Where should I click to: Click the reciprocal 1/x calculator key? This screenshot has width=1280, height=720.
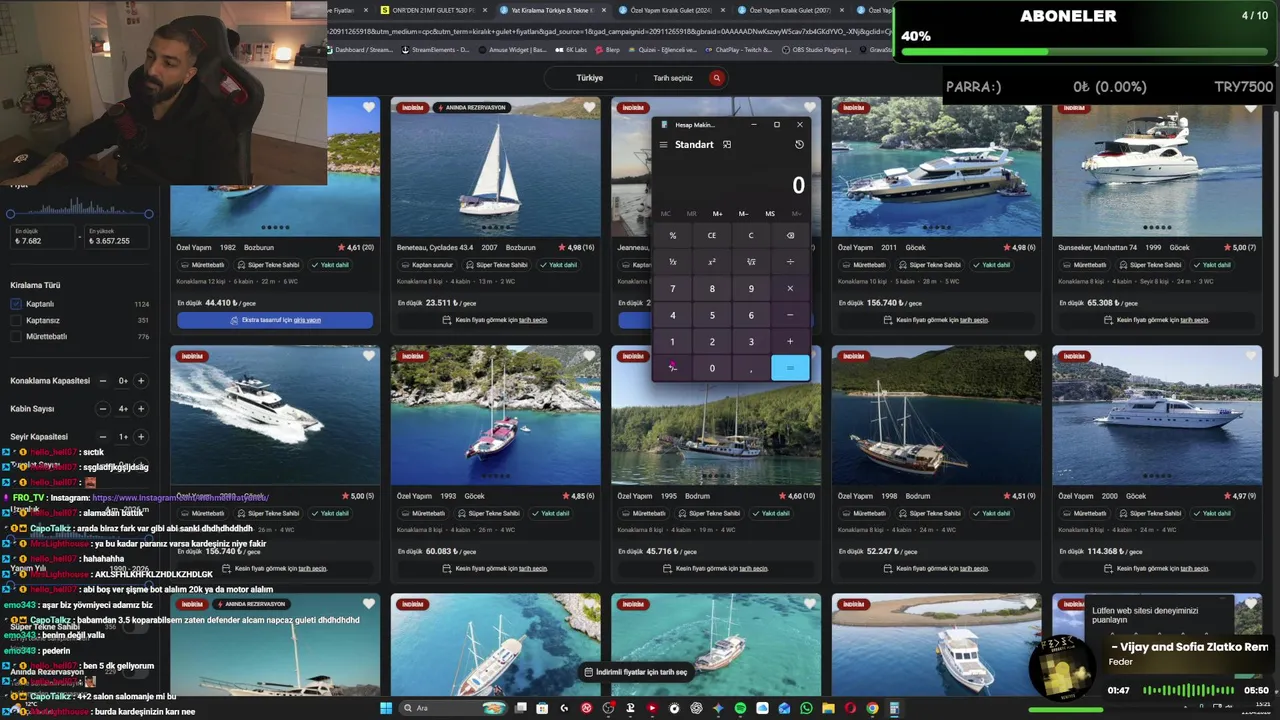pyautogui.click(x=673, y=262)
